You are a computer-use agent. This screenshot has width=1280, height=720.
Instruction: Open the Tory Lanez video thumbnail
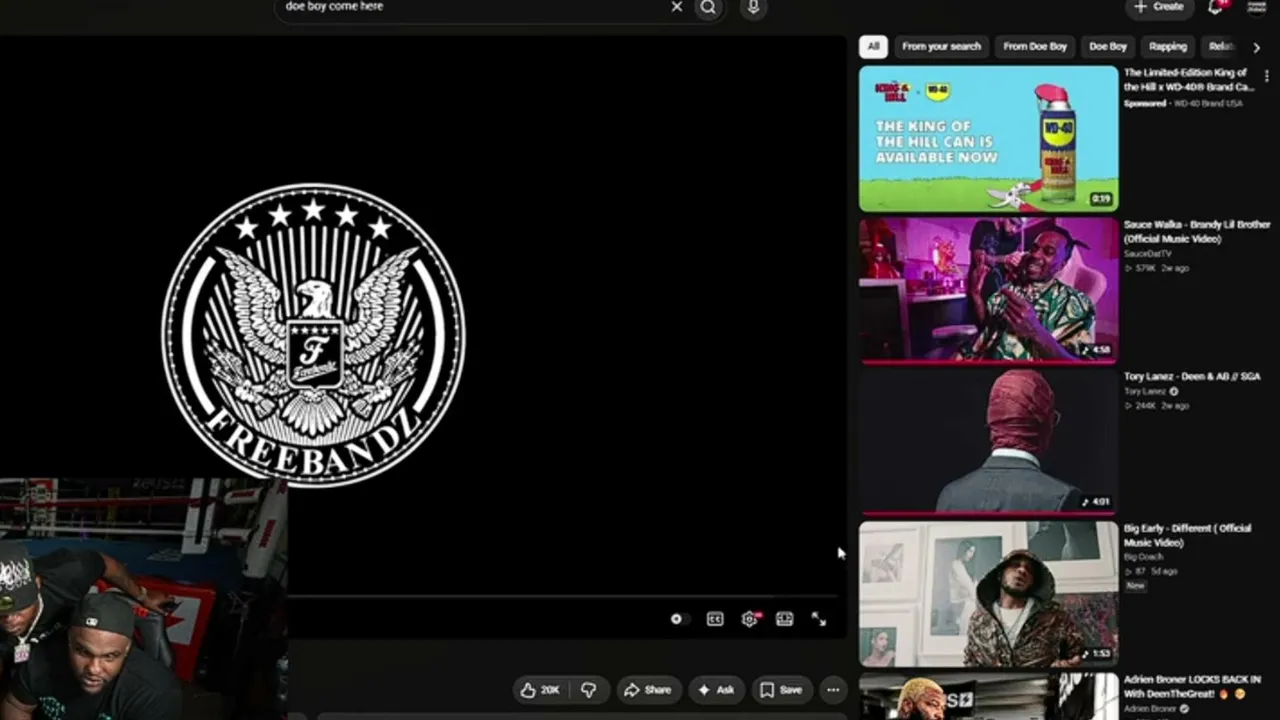988,441
